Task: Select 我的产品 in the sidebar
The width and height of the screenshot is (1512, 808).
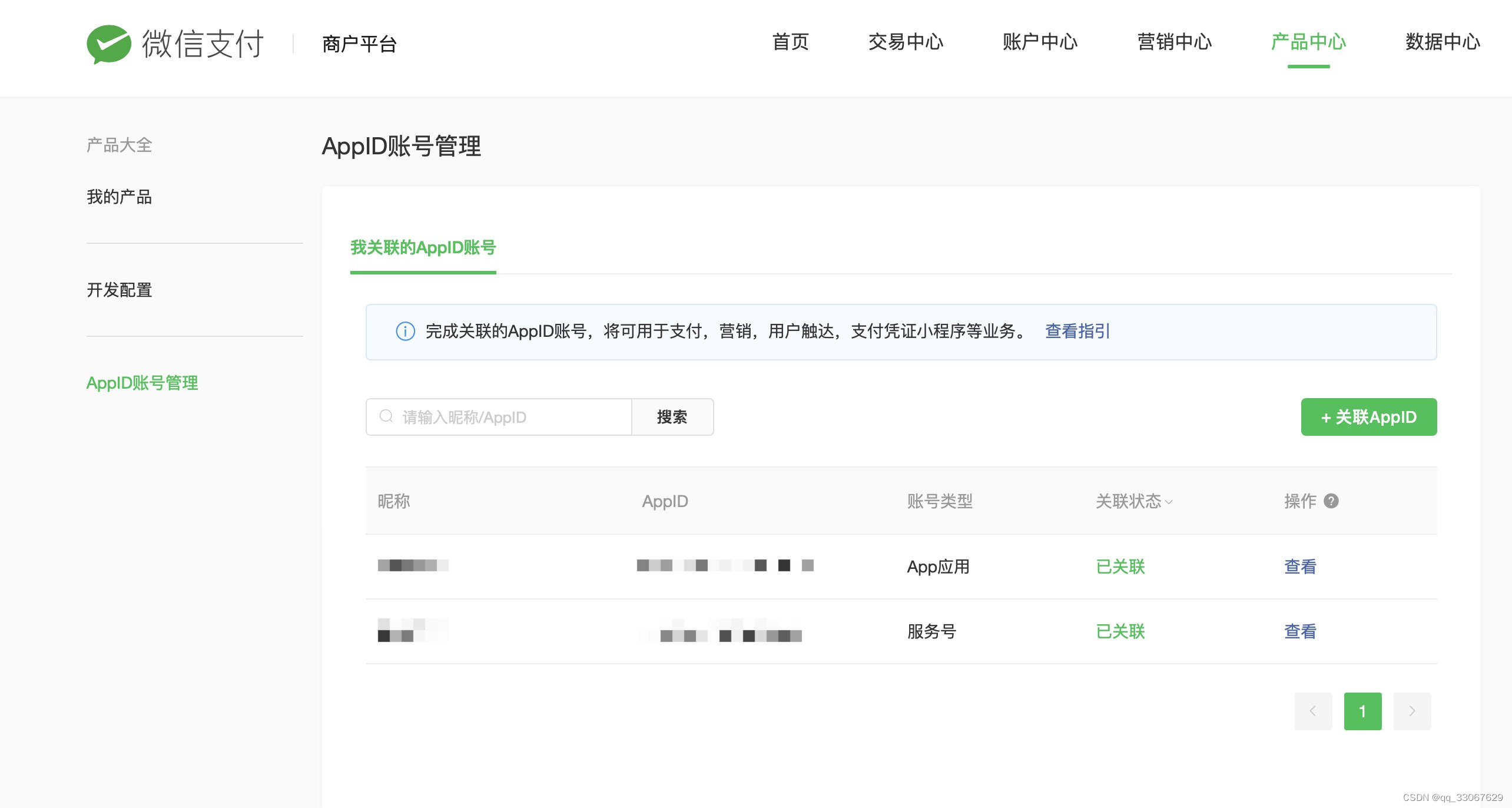Action: tap(119, 197)
